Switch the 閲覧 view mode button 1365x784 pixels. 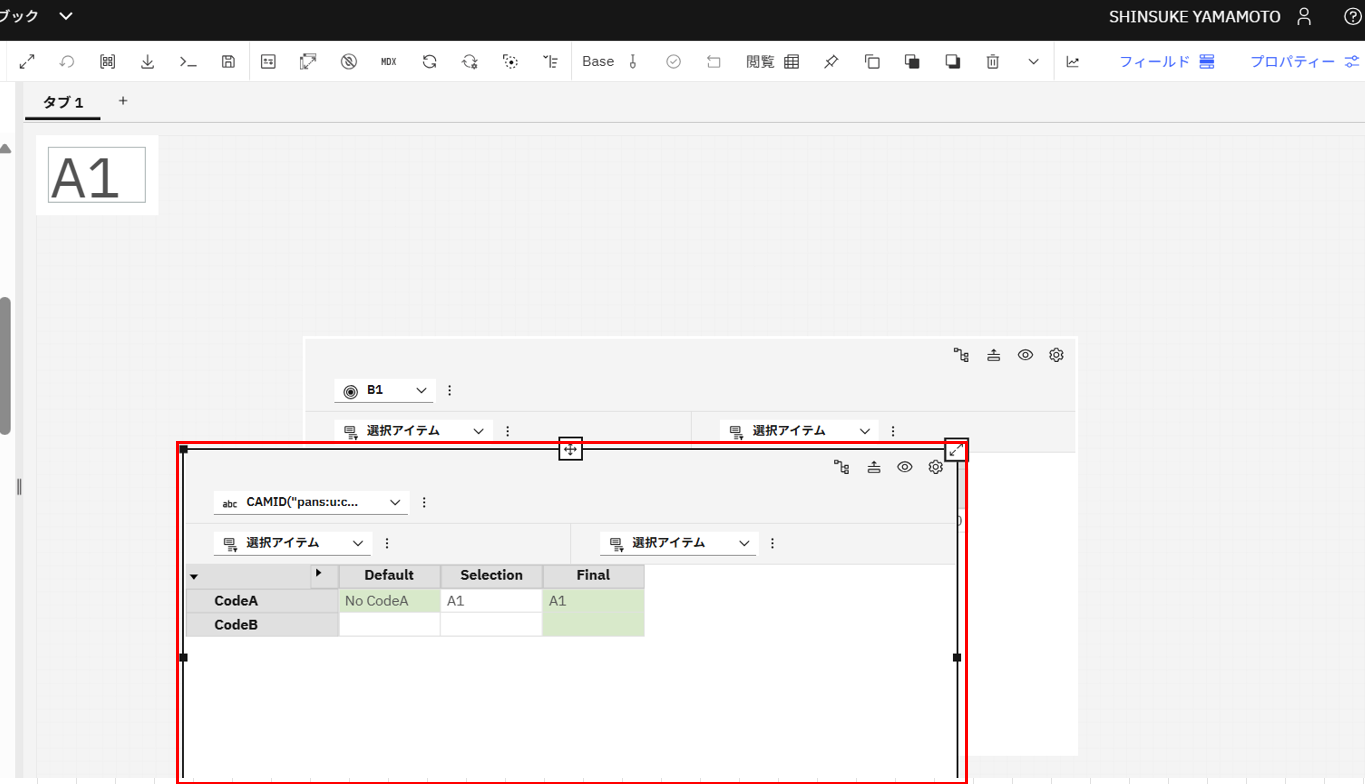coord(773,62)
